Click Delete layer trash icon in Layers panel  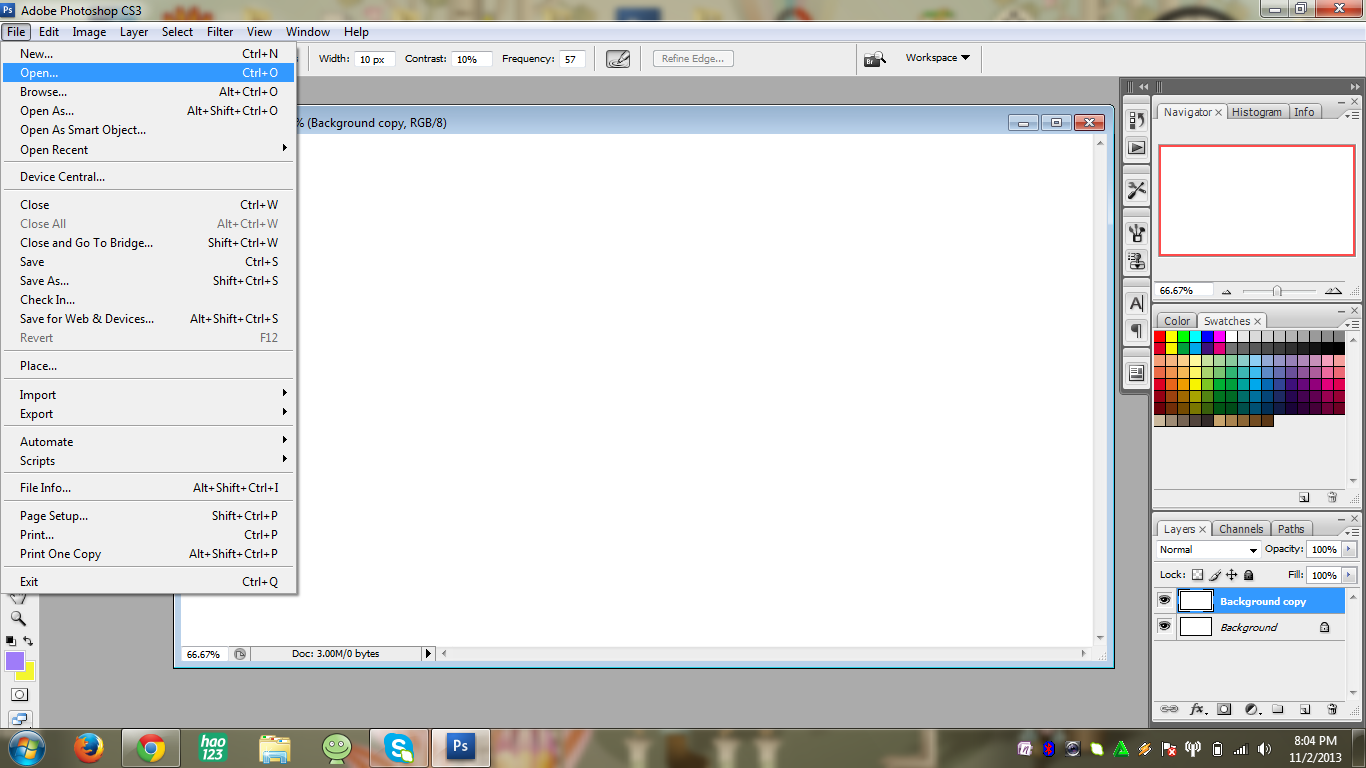pyautogui.click(x=1332, y=709)
